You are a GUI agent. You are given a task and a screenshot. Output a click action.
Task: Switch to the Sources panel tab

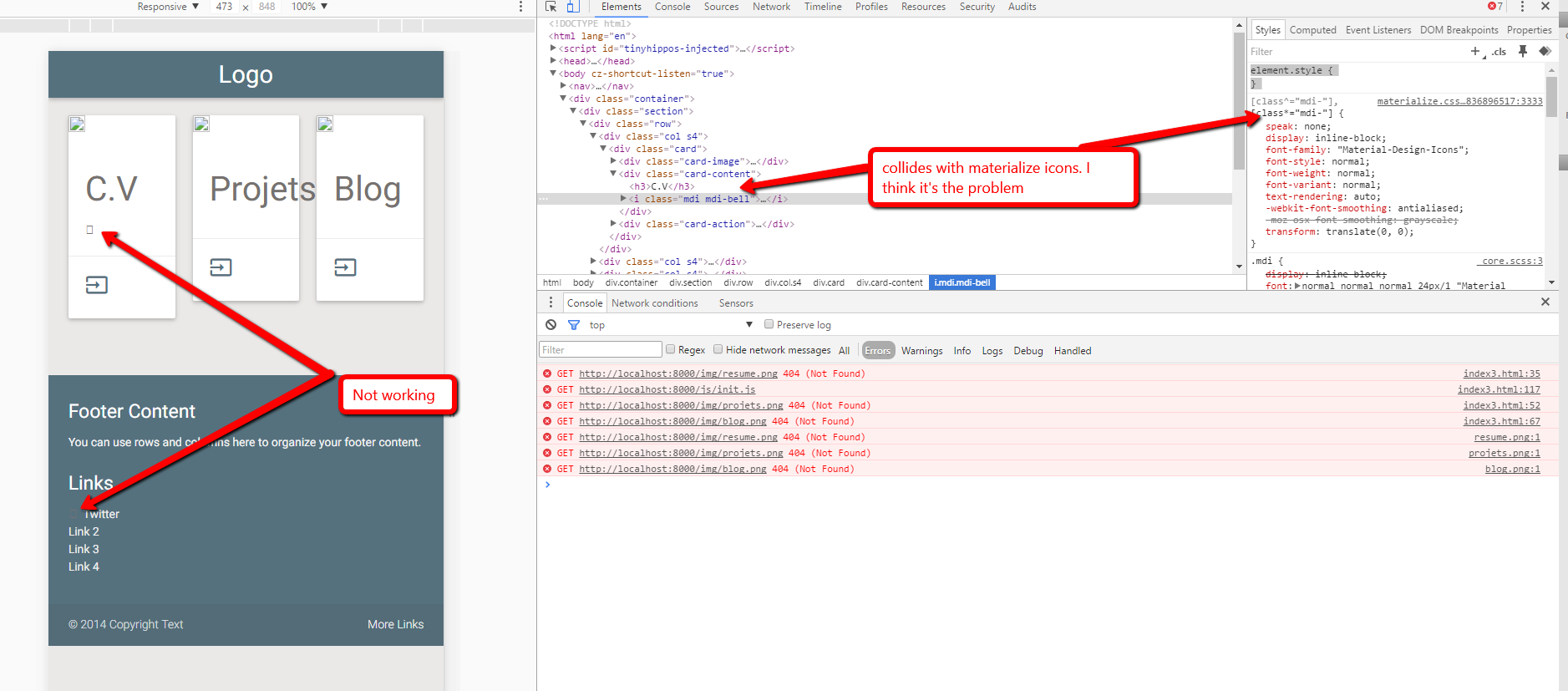(721, 7)
